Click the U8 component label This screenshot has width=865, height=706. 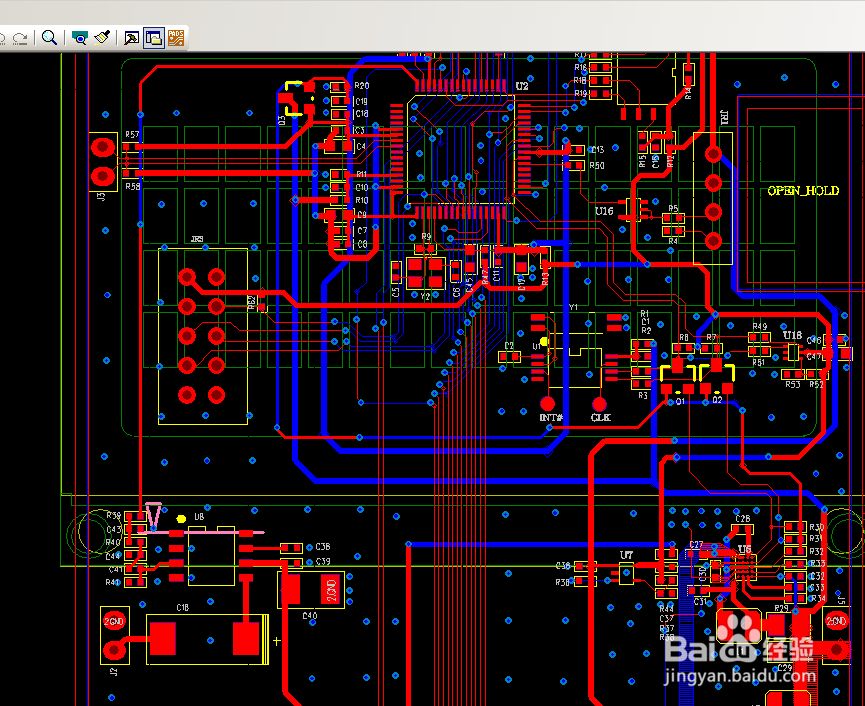pyautogui.click(x=199, y=517)
